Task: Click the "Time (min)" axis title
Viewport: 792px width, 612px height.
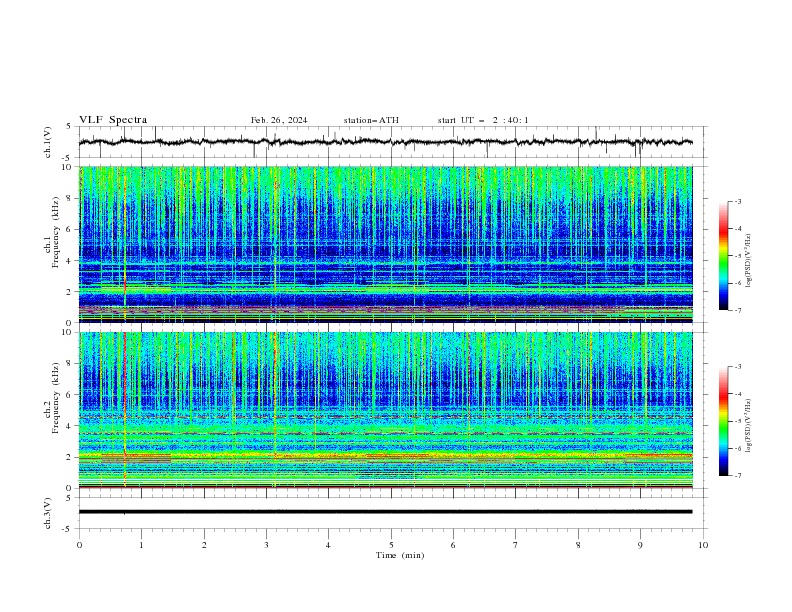Action: pos(400,555)
